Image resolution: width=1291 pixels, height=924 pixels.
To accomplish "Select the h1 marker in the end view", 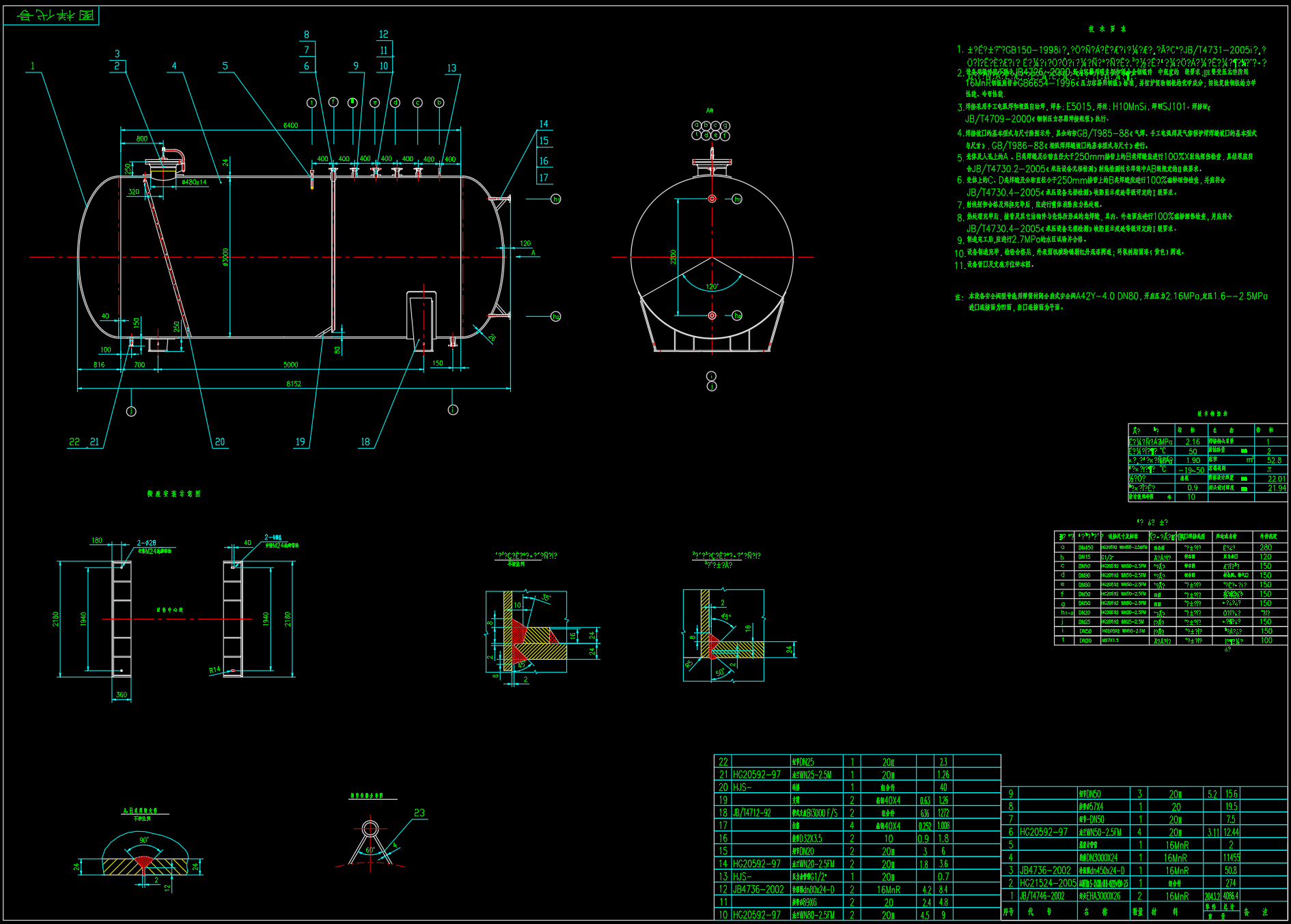I will coord(737,199).
